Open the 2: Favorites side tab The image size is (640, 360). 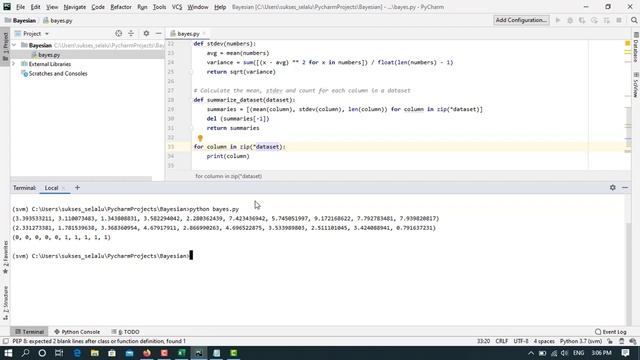(5, 257)
